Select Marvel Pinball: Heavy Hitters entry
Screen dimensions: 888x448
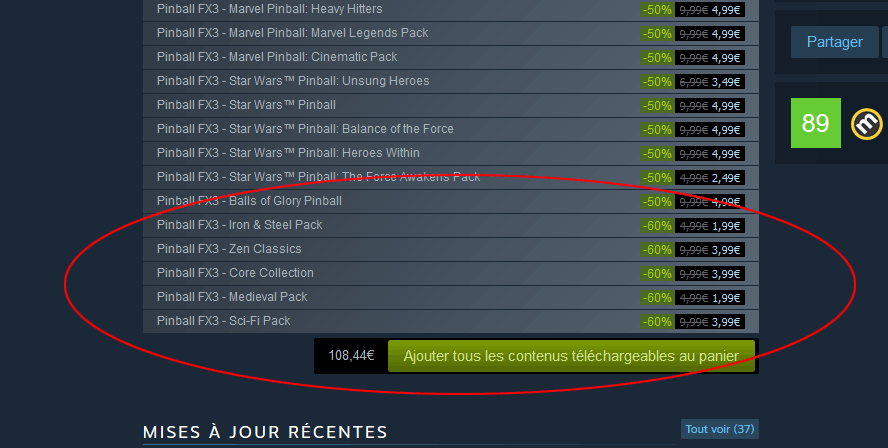(451, 10)
